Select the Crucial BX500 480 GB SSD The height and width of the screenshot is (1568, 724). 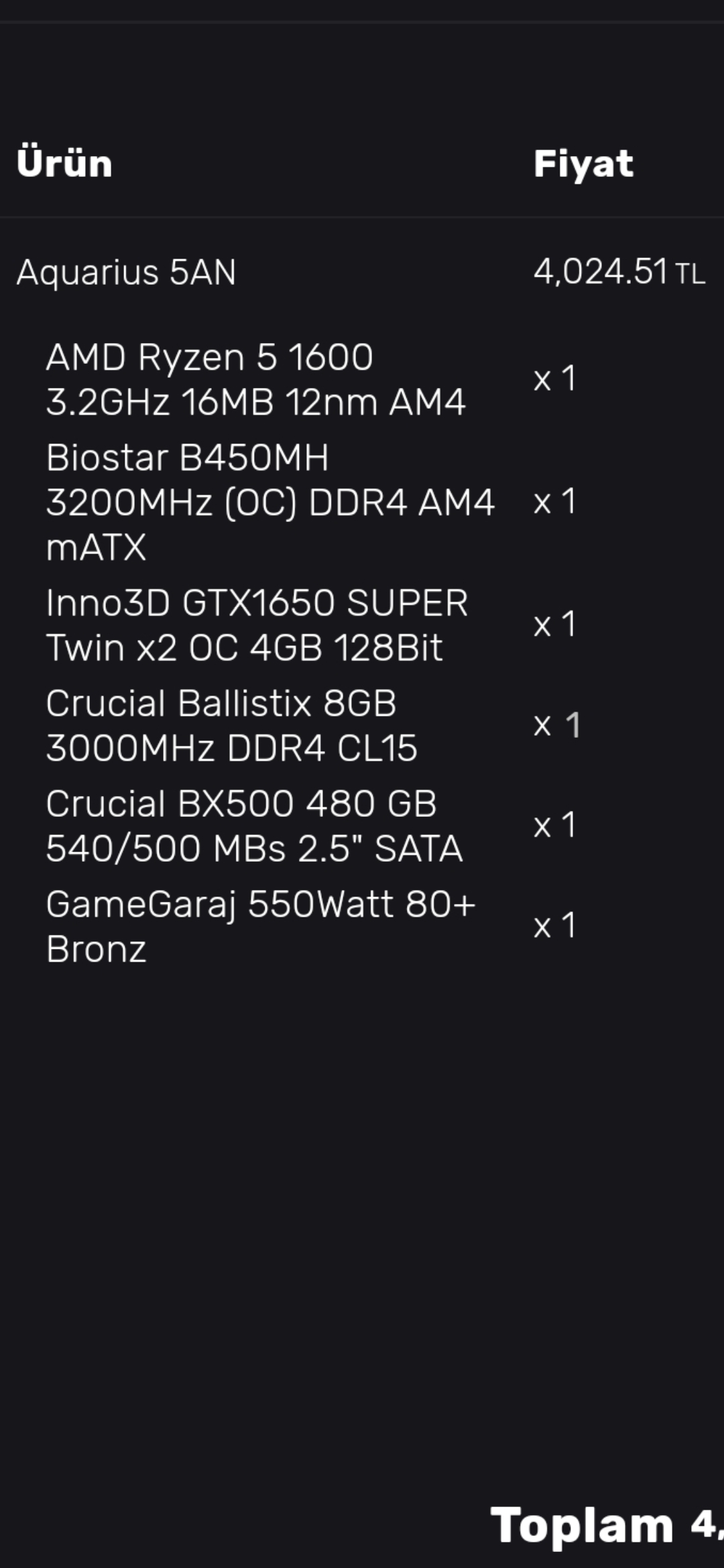[x=254, y=826]
